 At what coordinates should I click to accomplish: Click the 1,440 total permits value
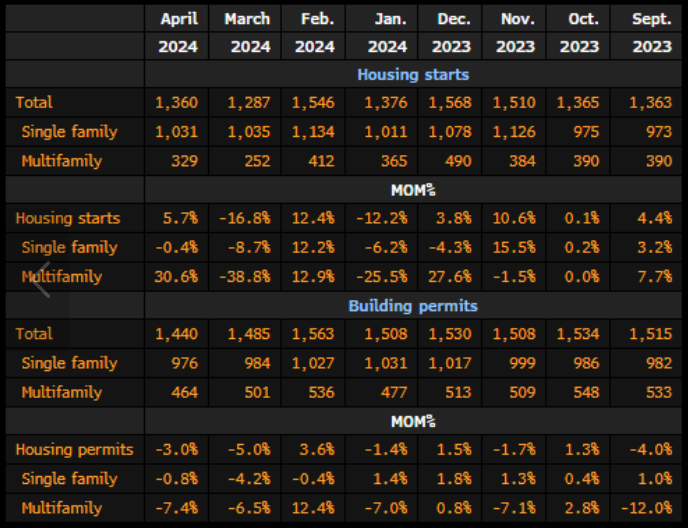point(177,334)
